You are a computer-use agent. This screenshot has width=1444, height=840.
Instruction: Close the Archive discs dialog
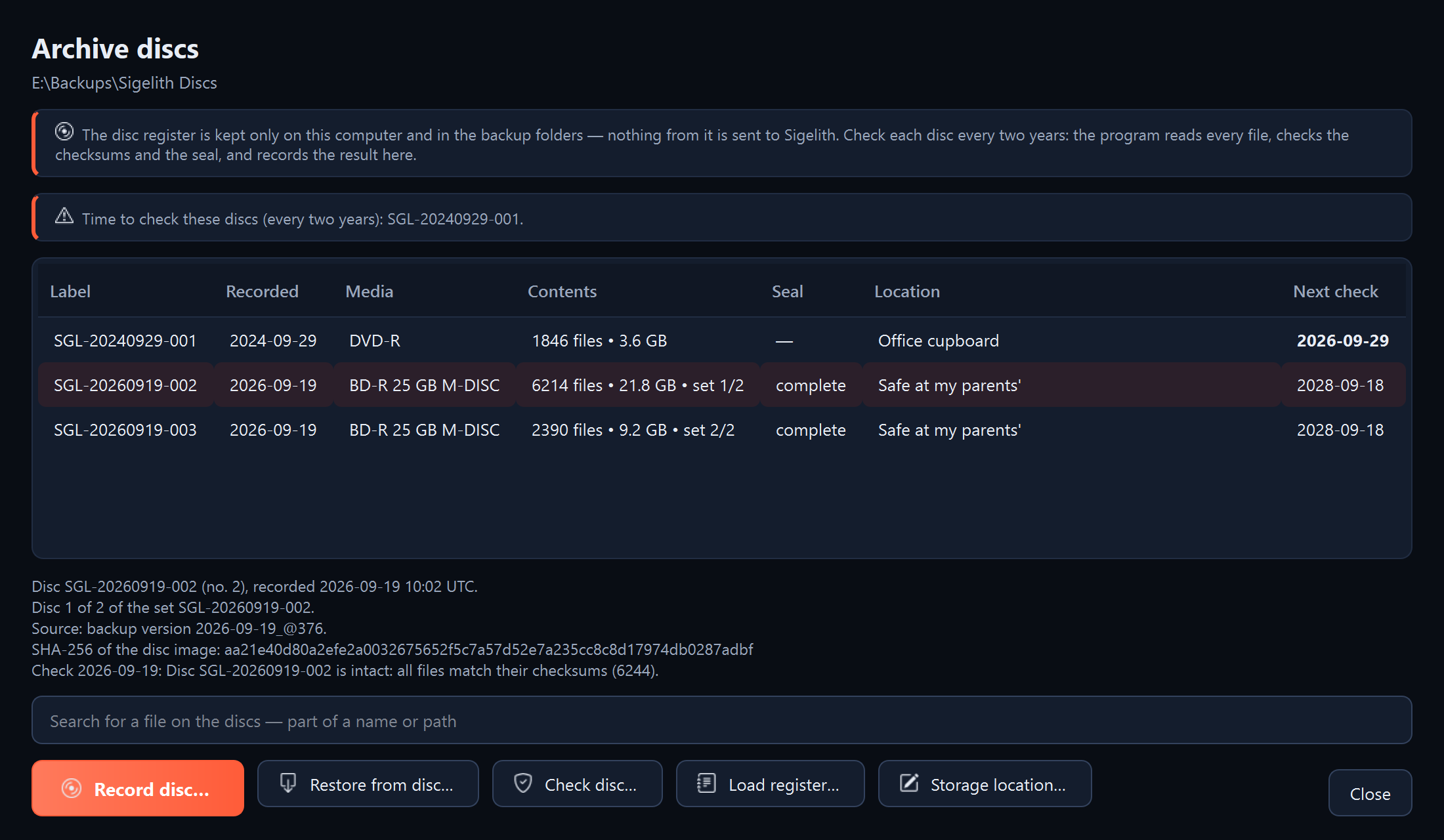1370,793
